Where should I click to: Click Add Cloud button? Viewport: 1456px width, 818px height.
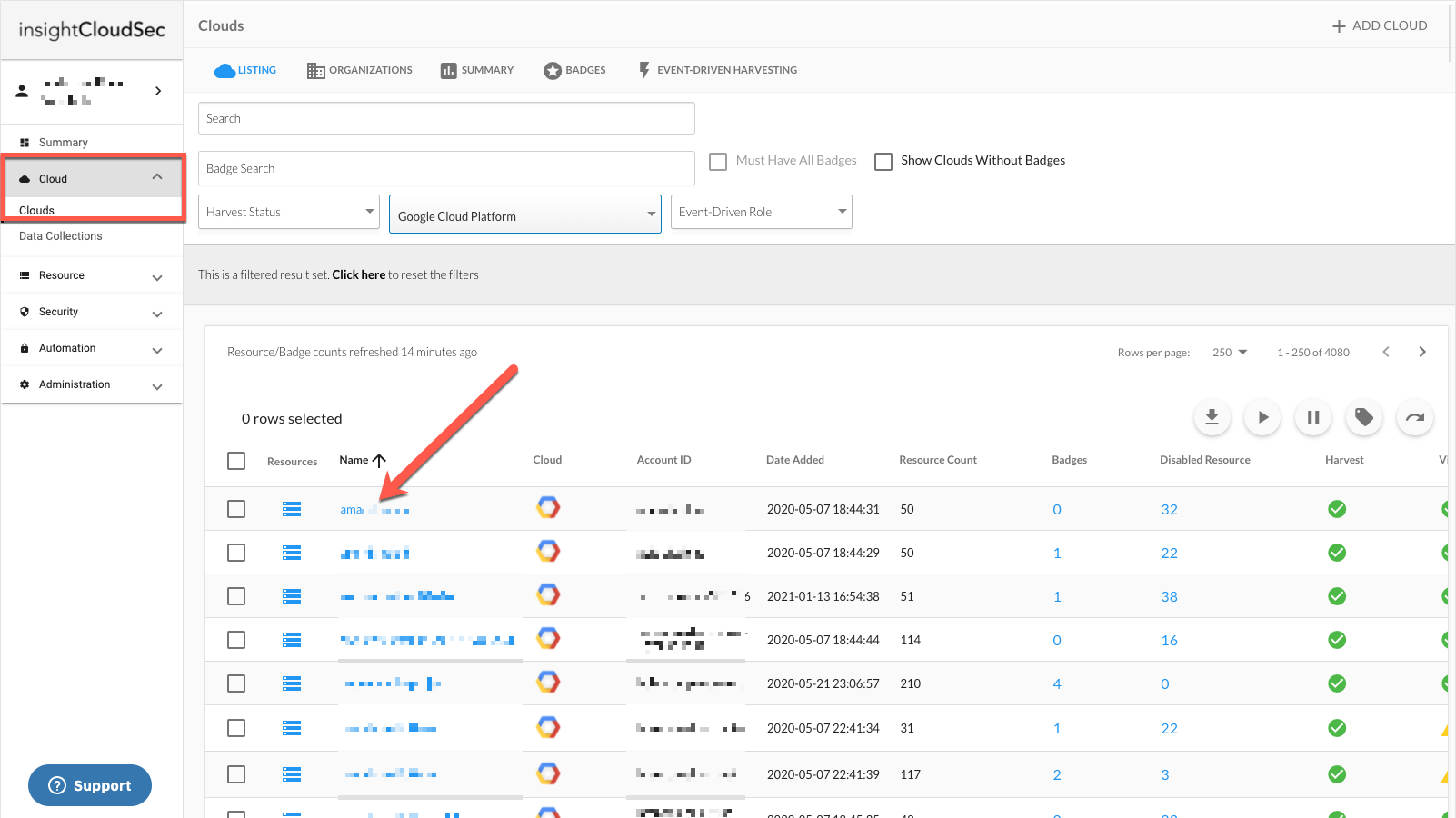(x=1380, y=25)
